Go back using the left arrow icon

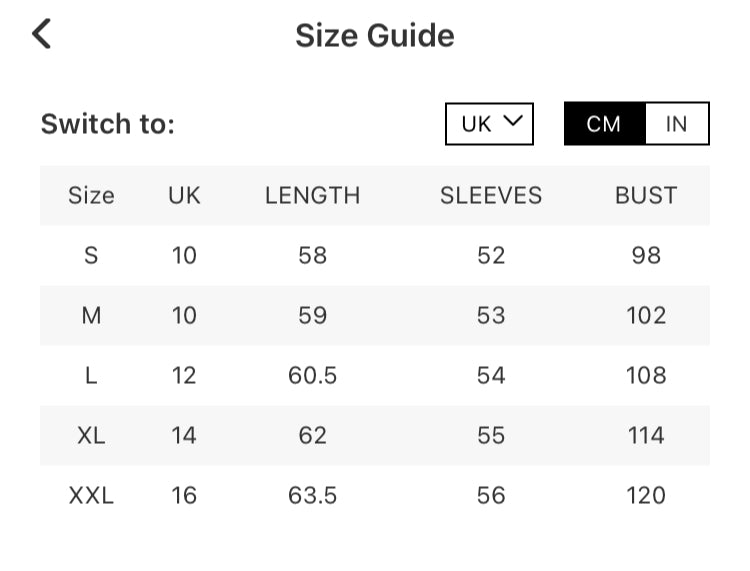[41, 34]
